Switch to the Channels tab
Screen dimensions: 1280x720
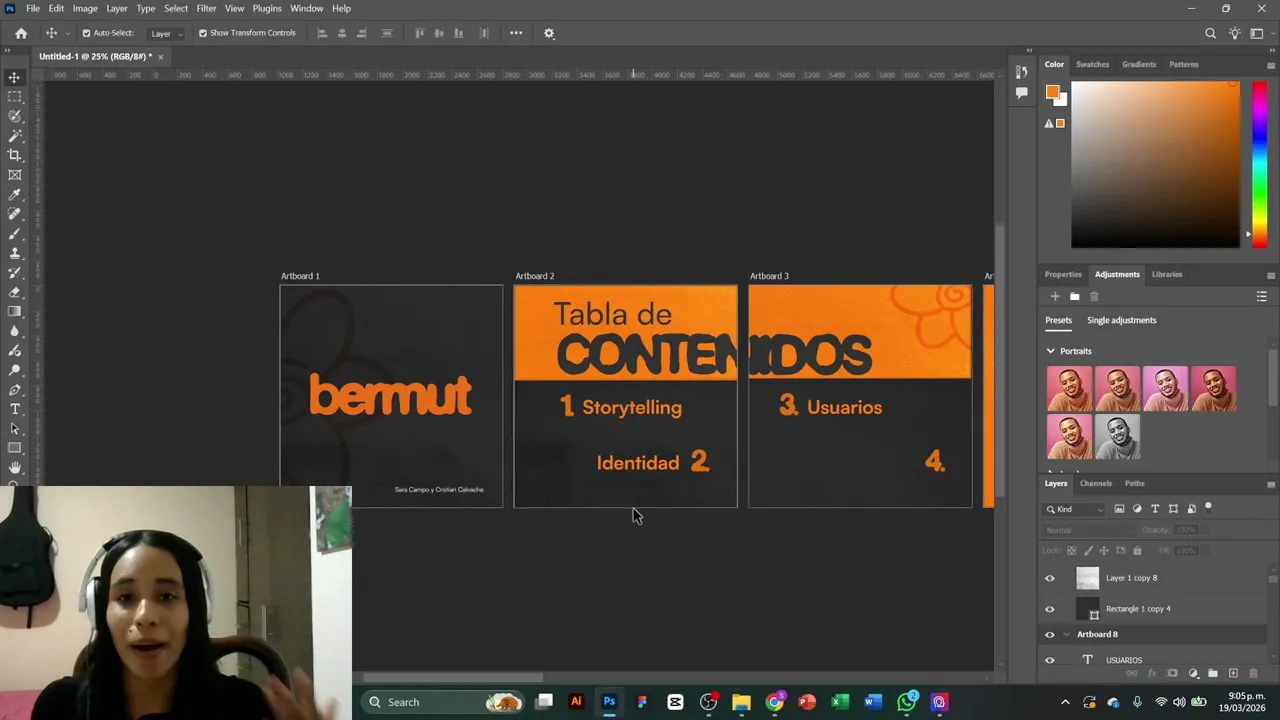coord(1095,483)
